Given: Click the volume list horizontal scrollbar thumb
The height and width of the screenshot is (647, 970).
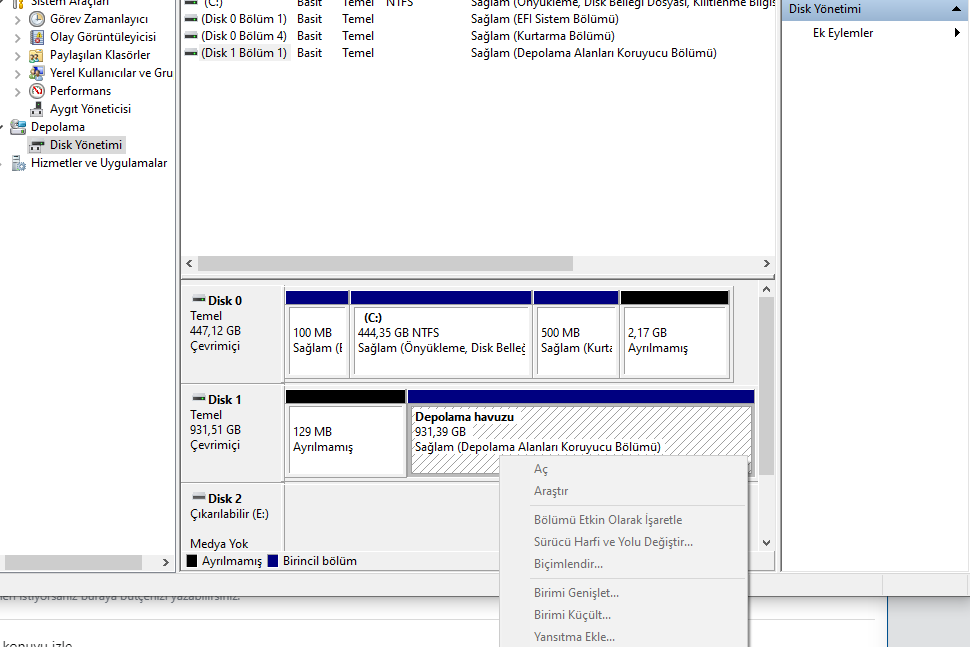Looking at the screenshot, I should (x=385, y=264).
